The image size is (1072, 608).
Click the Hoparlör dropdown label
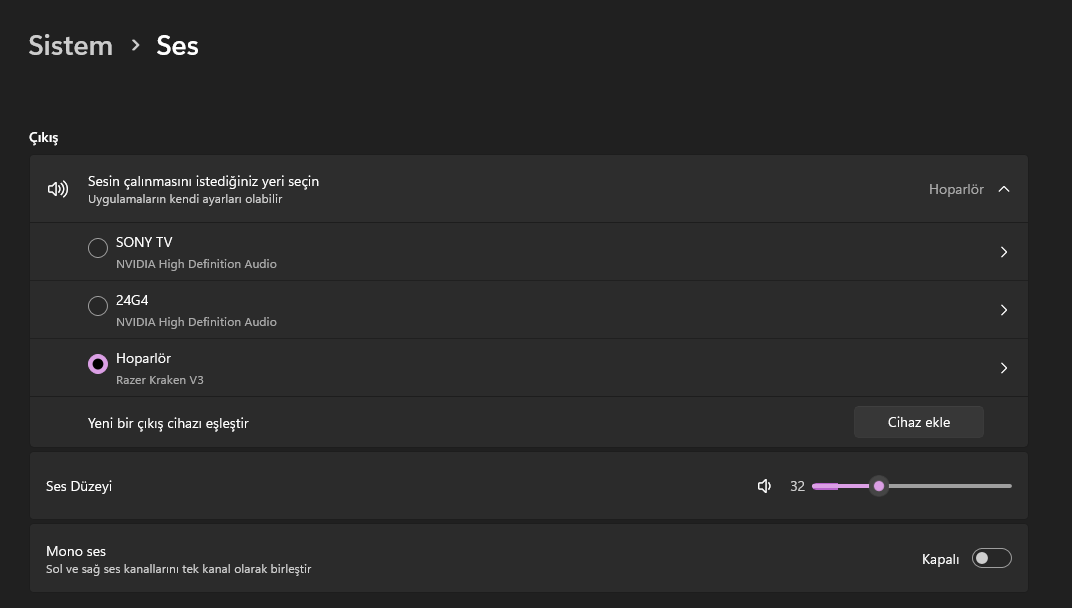pyautogui.click(x=955, y=189)
